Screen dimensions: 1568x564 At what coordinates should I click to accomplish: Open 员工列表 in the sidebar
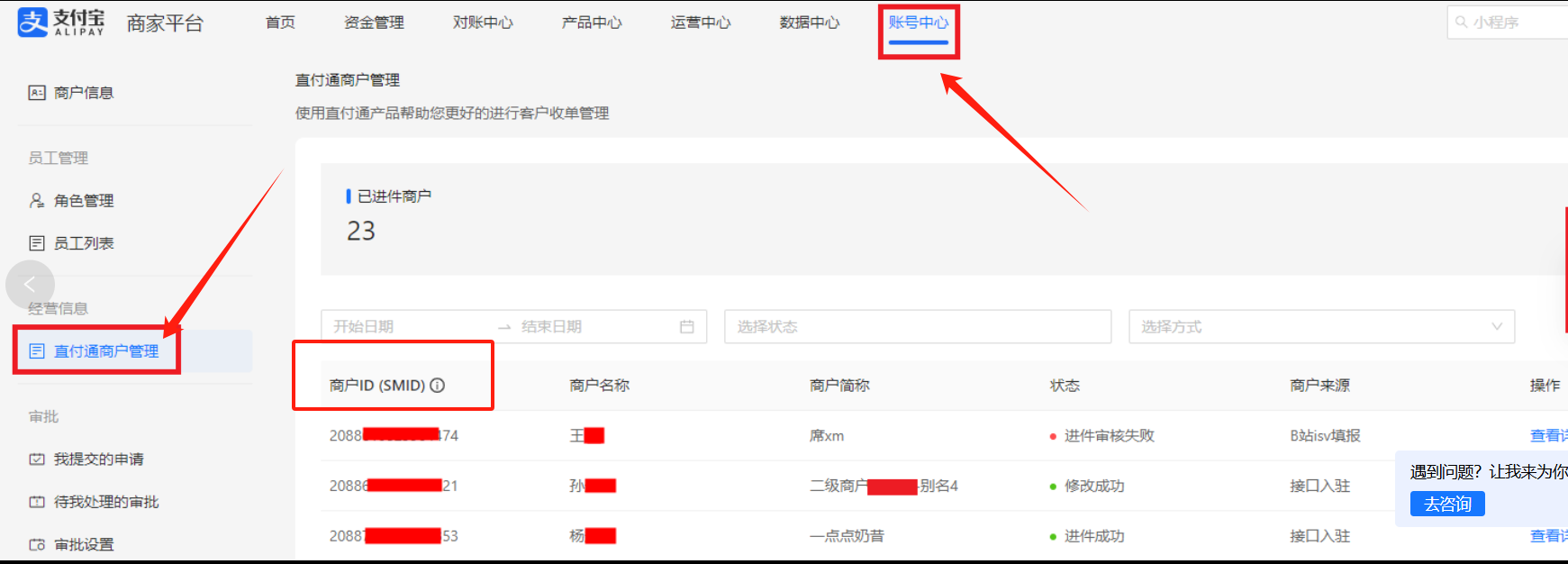(x=83, y=243)
